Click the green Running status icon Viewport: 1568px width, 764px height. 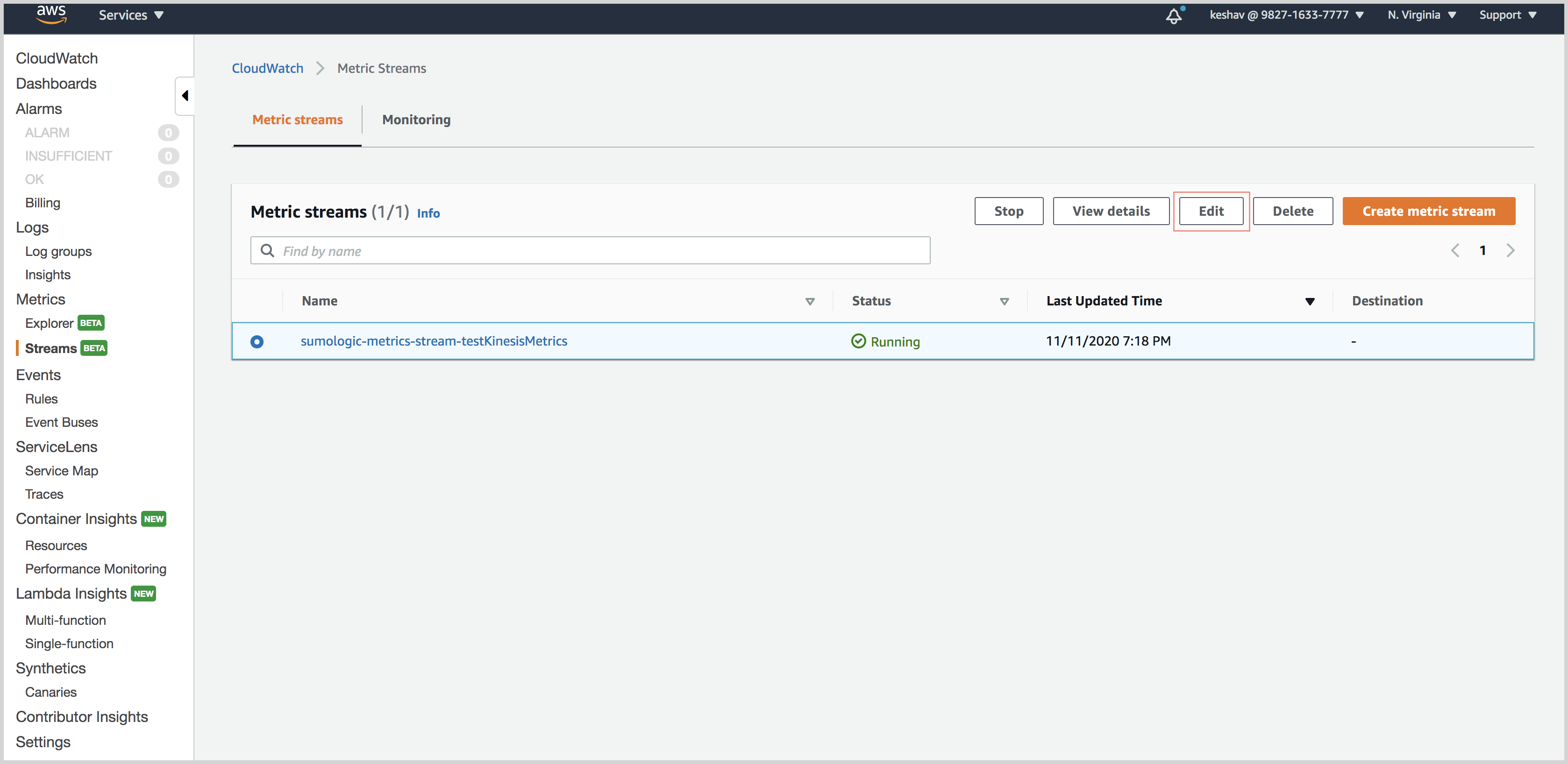(x=858, y=341)
